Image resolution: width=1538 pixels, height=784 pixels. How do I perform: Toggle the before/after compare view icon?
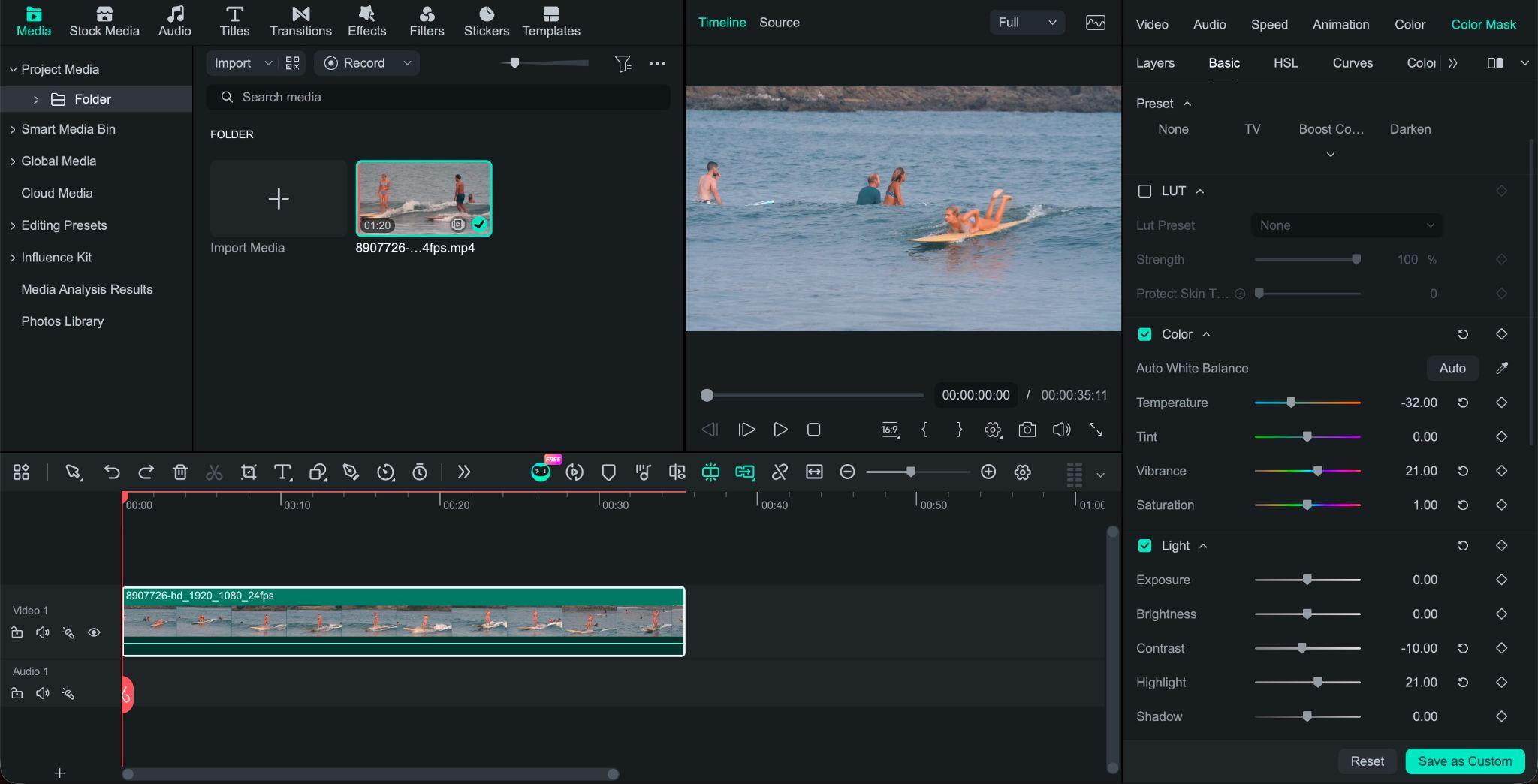(1495, 63)
